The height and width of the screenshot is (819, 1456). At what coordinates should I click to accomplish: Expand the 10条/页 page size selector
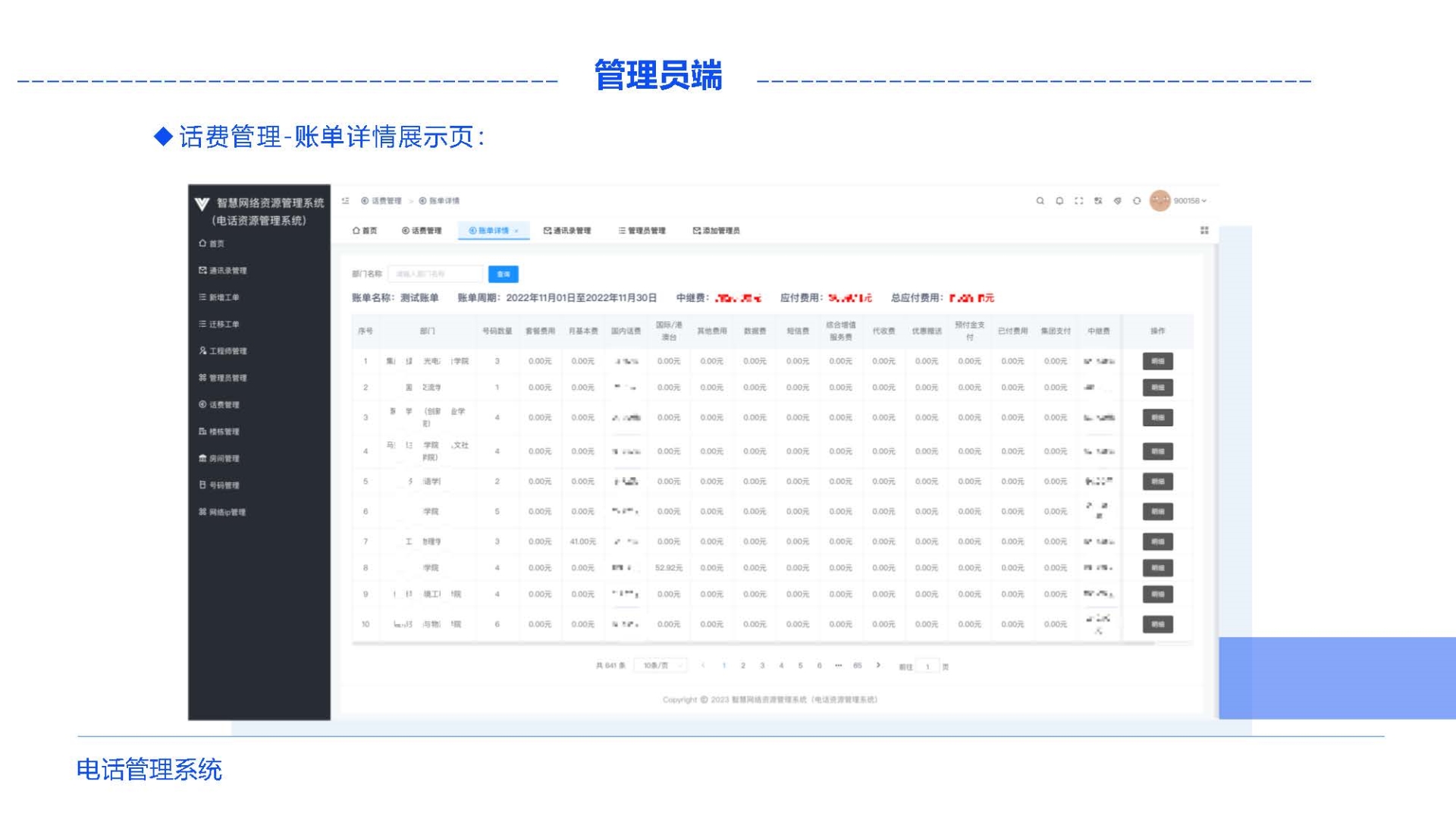pyautogui.click(x=661, y=666)
